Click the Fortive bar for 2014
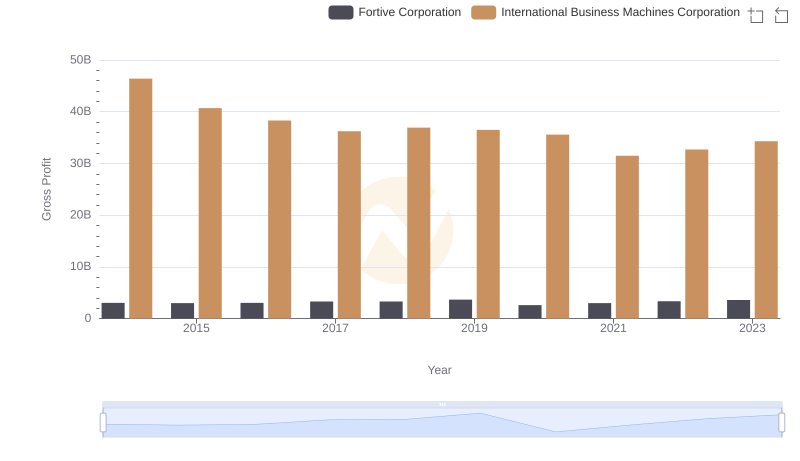This screenshot has width=800, height=461. point(113,311)
